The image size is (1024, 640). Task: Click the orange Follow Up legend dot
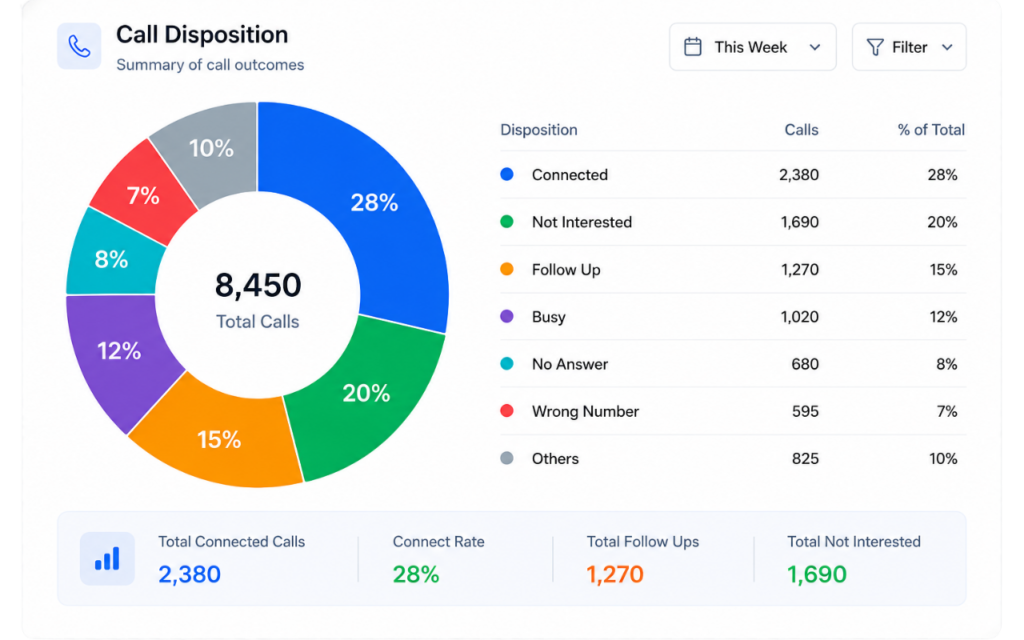coord(507,269)
